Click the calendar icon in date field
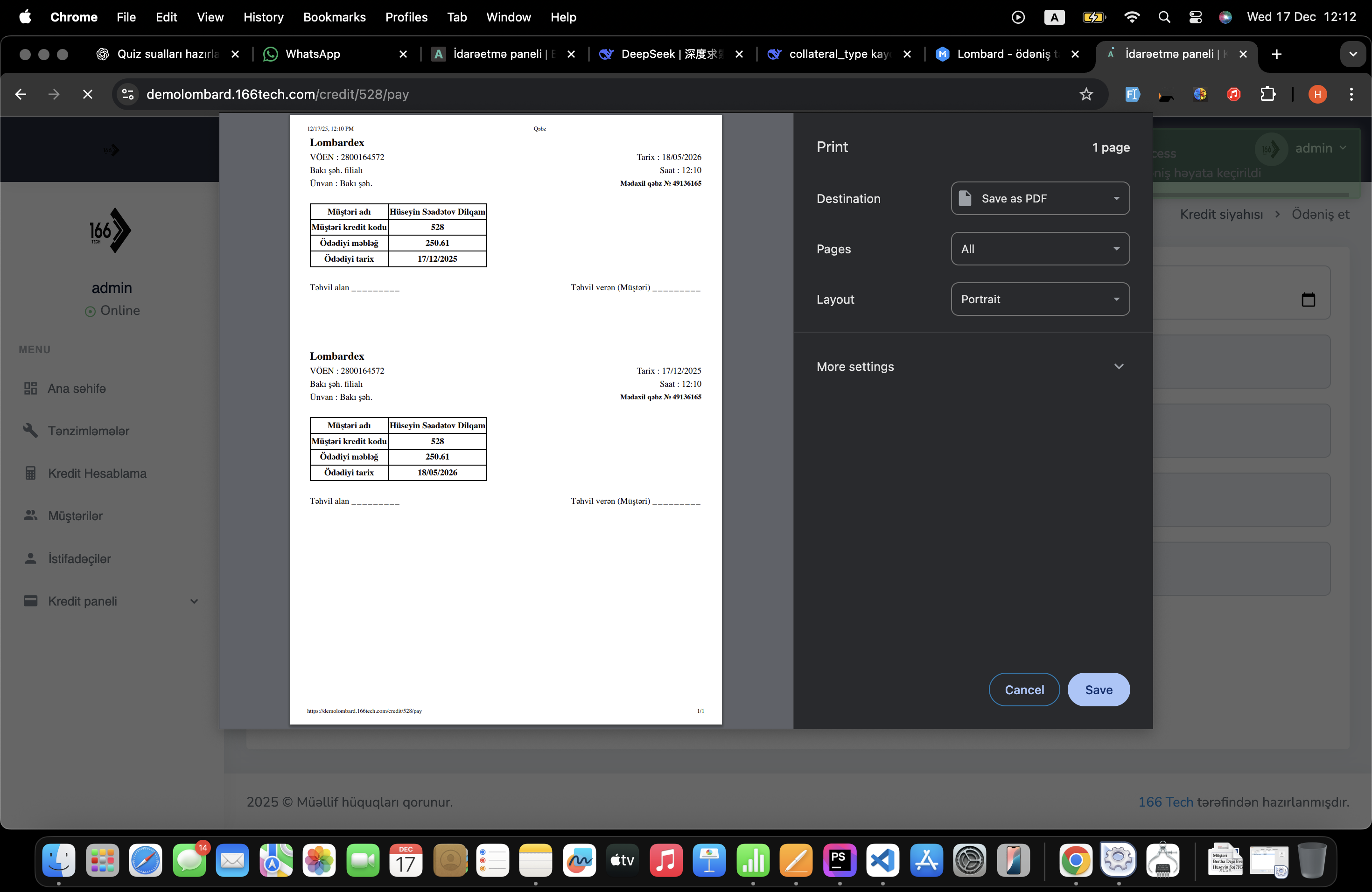The width and height of the screenshot is (1372, 892). 1308,299
